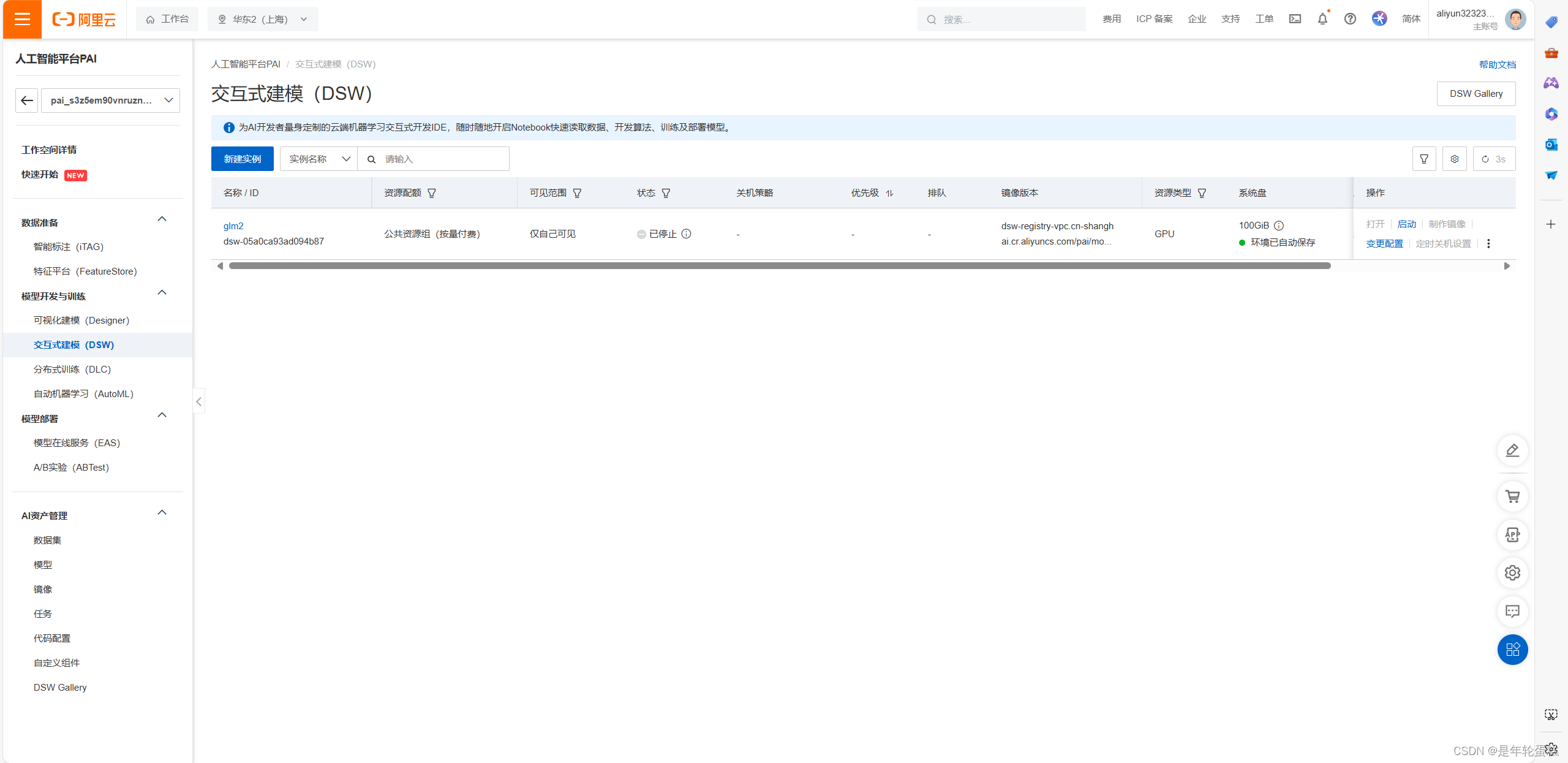
Task: Click the 工作台 button in the header
Action: pyautogui.click(x=167, y=19)
